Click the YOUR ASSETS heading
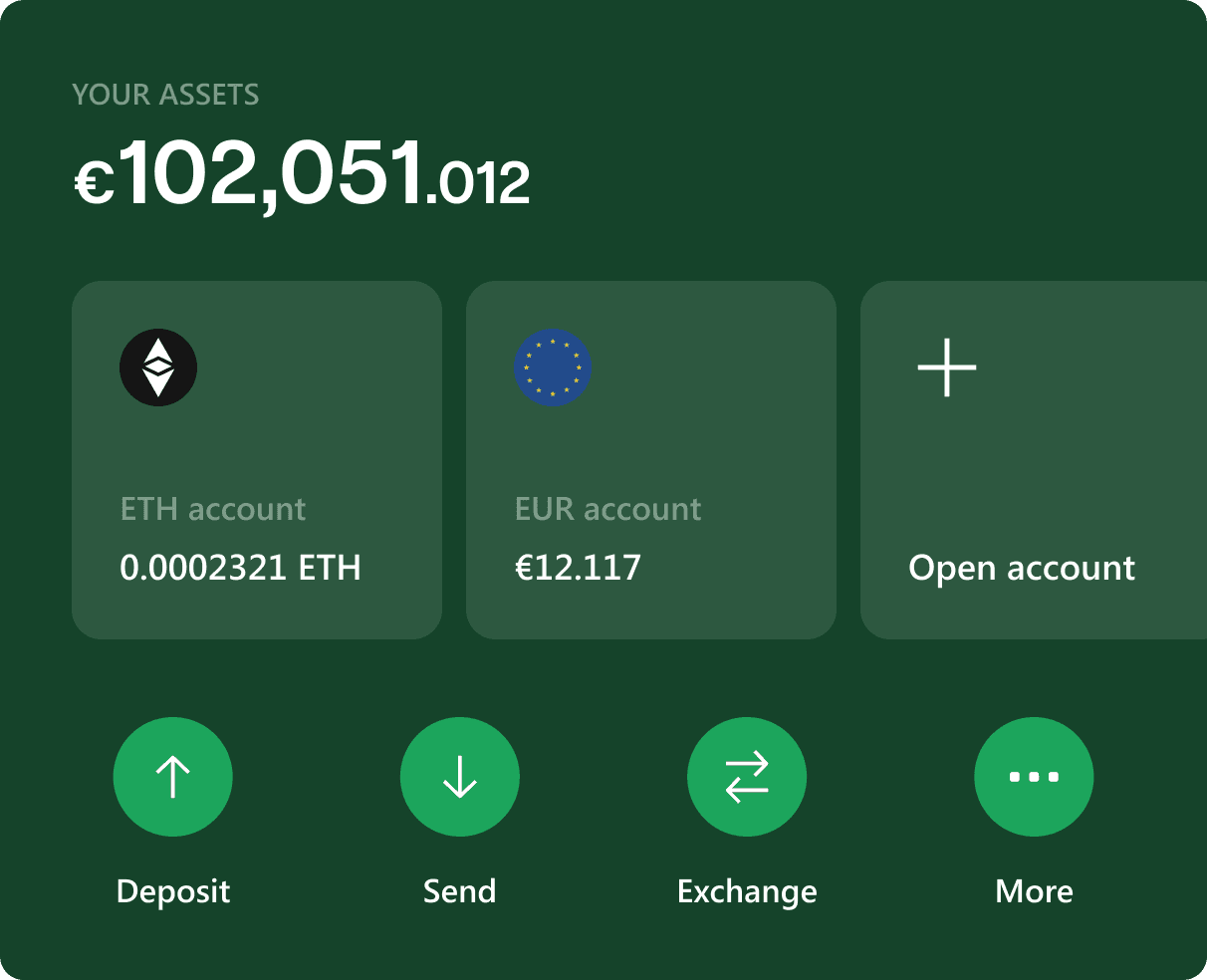1207x980 pixels. coord(165,95)
